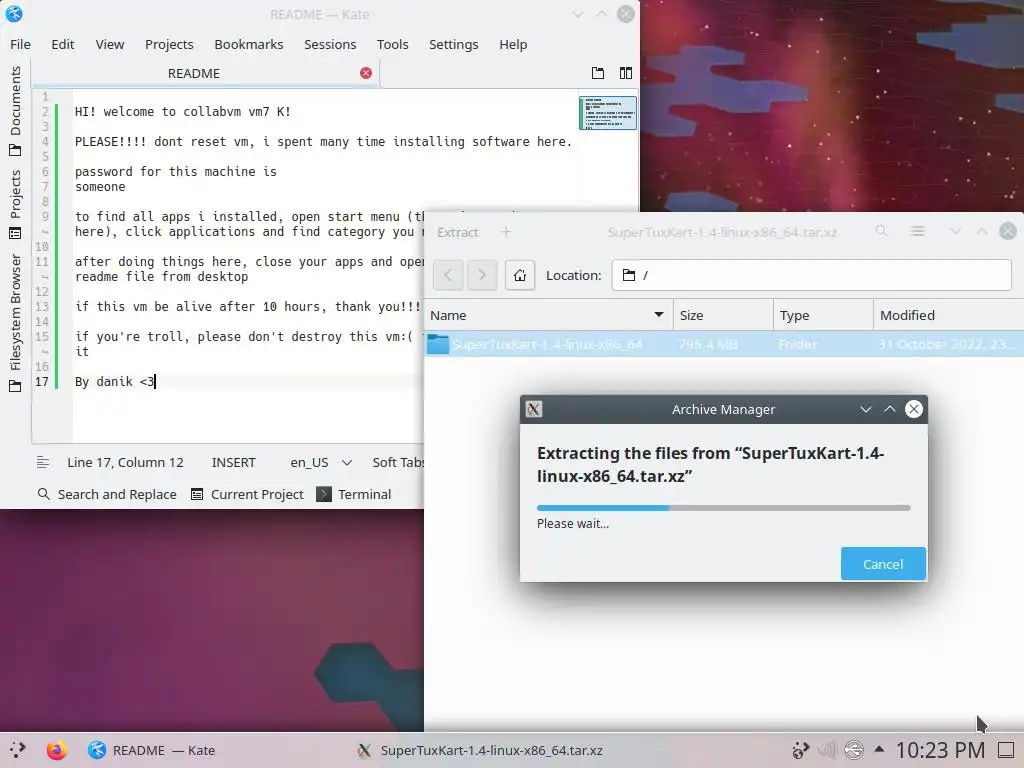Click the INSERT mode indicator
Viewport: 1024px width, 768px height.
[233, 462]
